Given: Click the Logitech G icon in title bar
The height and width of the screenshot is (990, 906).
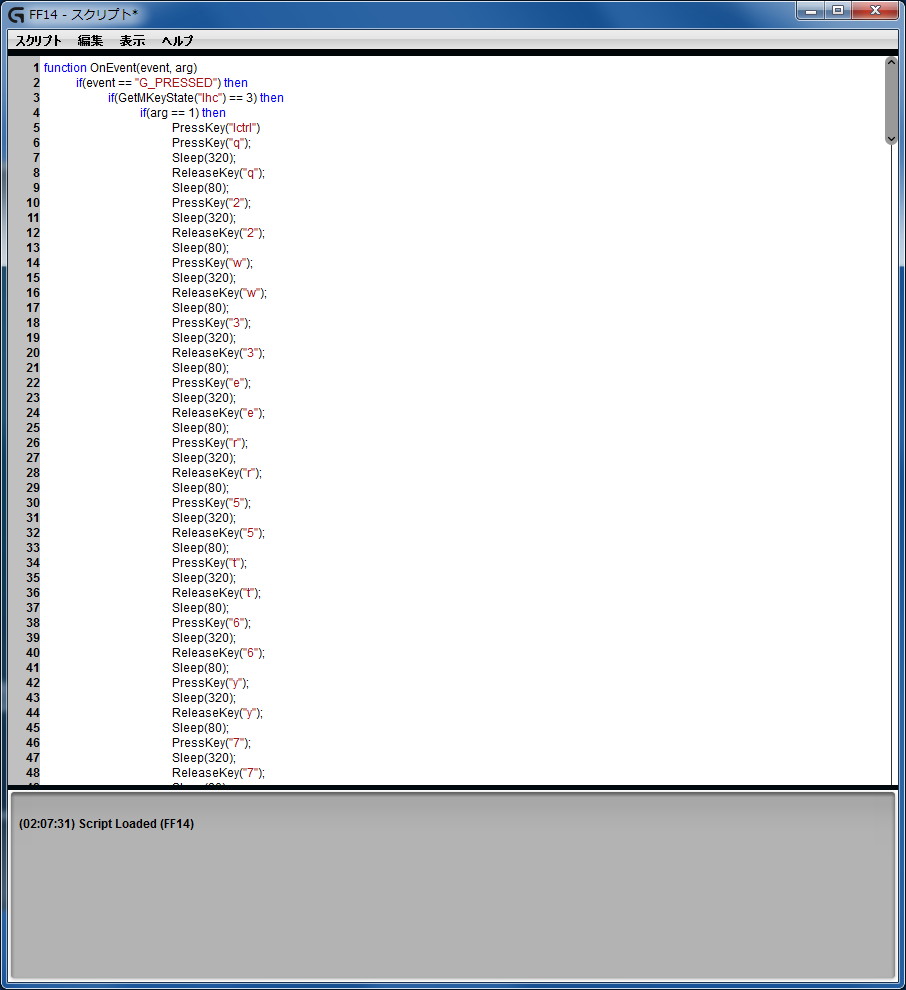Looking at the screenshot, I should pos(16,14).
